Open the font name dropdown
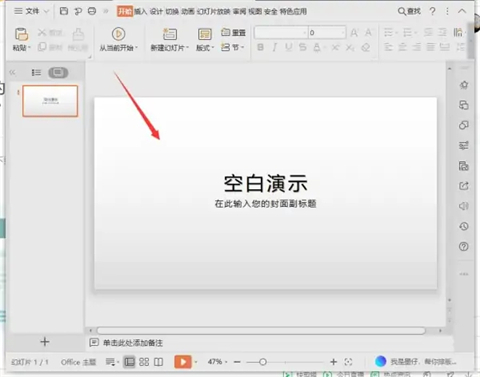The height and width of the screenshot is (377, 480). point(304,33)
